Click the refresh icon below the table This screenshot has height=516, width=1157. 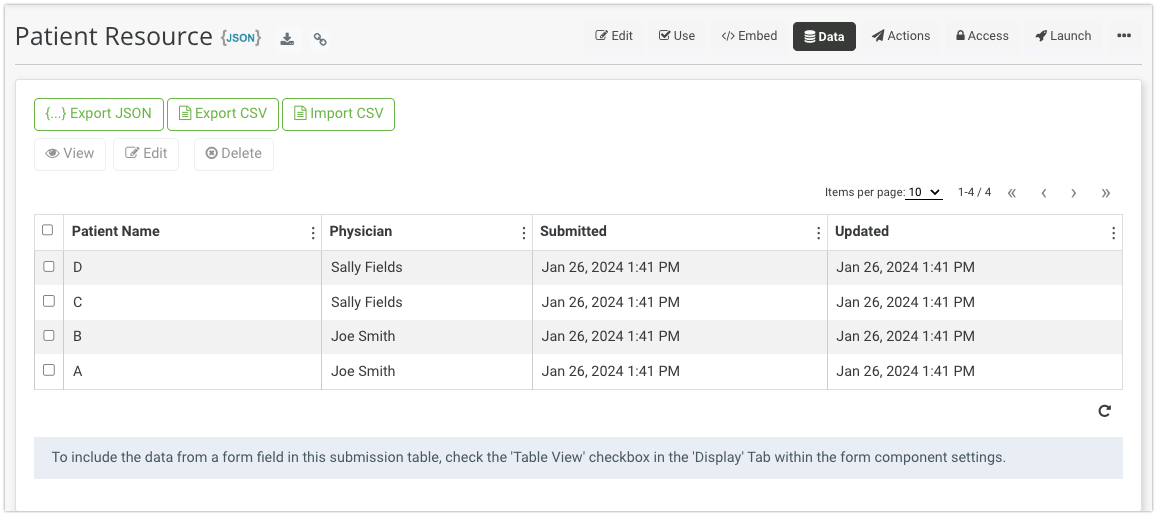tap(1104, 410)
